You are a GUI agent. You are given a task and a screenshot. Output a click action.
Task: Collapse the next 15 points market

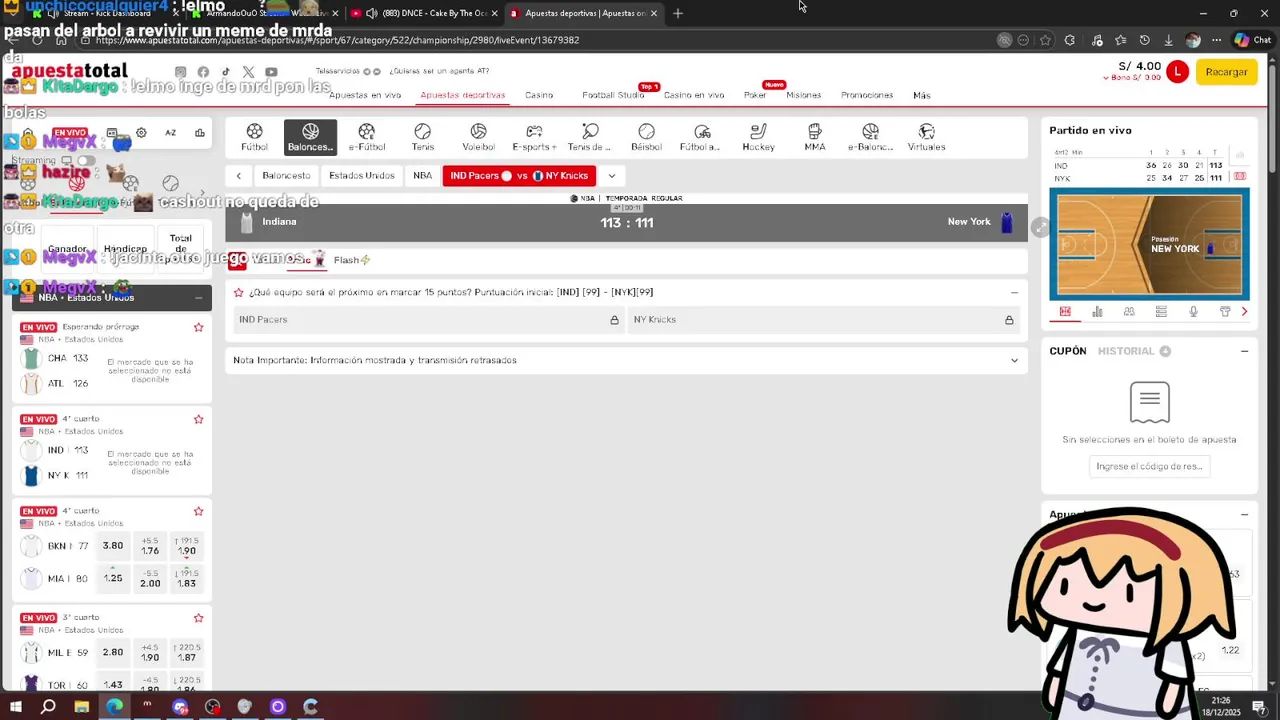point(1014,293)
